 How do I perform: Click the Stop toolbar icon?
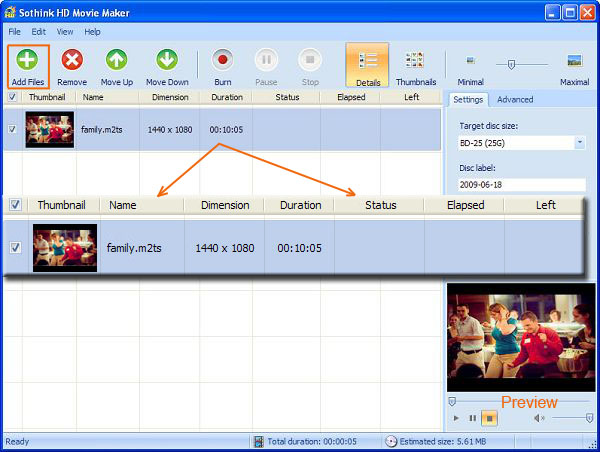pos(310,60)
